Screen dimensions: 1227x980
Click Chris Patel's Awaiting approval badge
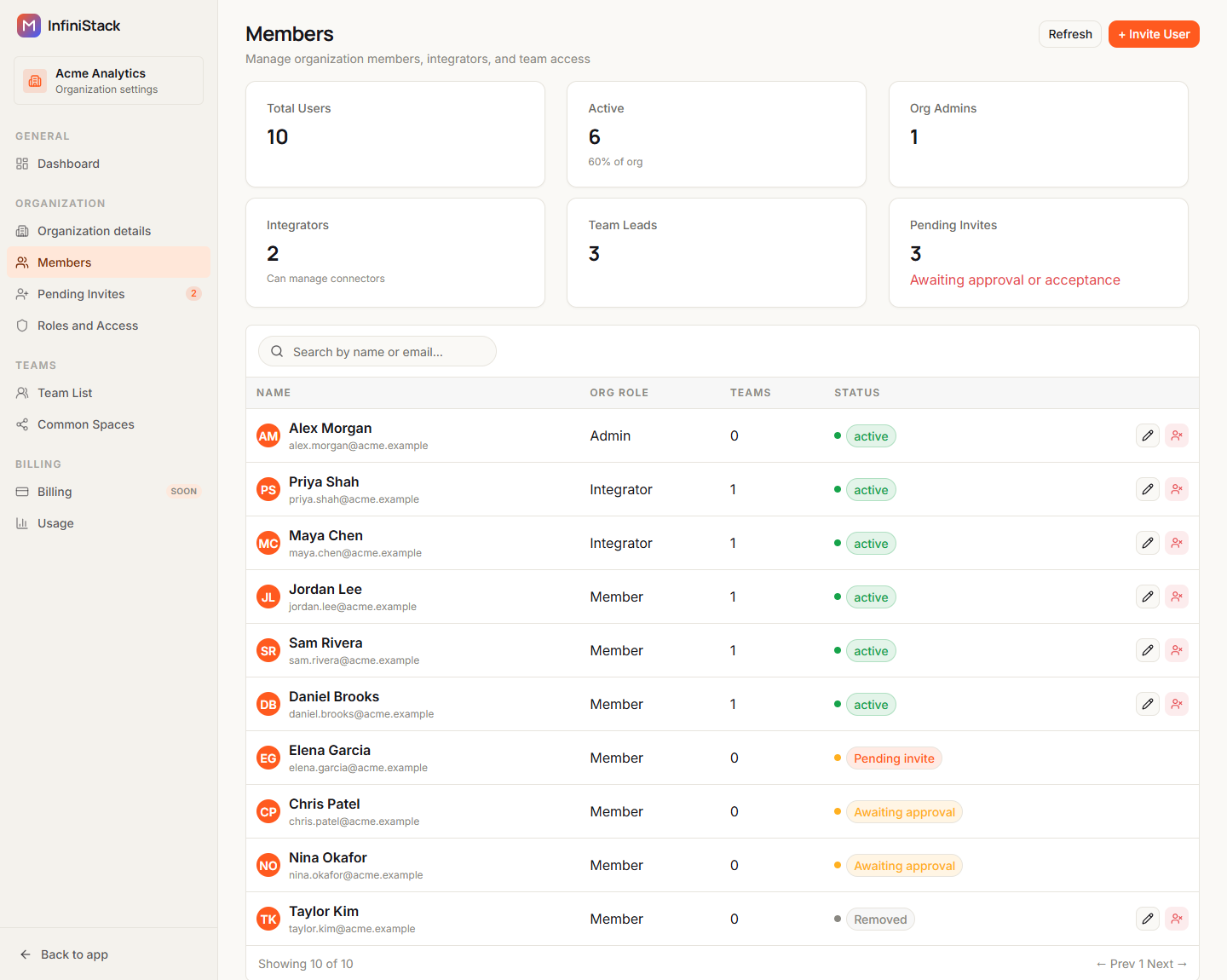pos(904,812)
